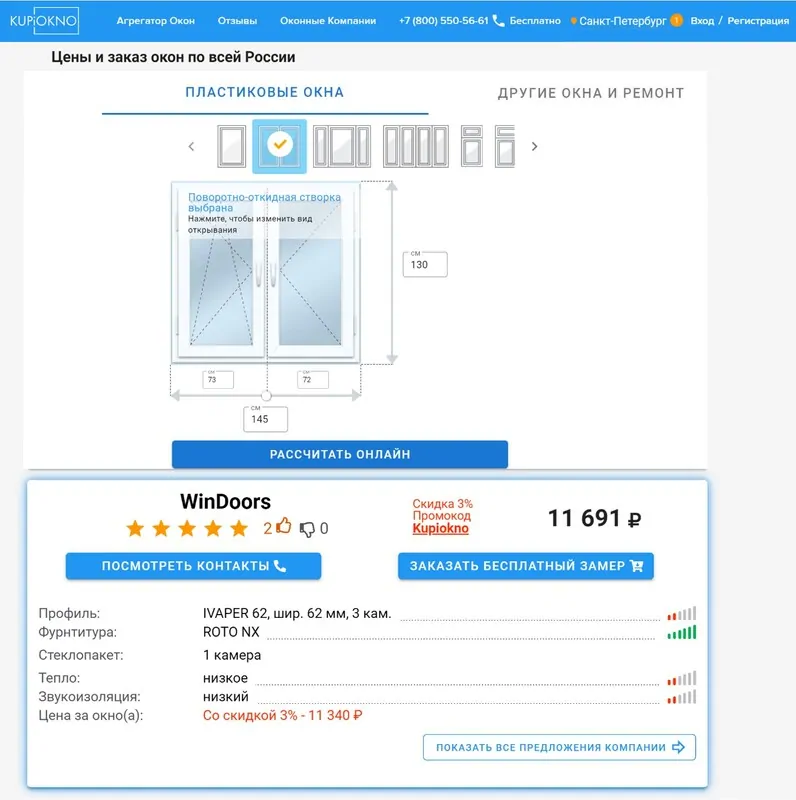Open Агрегатор Окон menu item
The height and width of the screenshot is (800, 796).
(156, 21)
